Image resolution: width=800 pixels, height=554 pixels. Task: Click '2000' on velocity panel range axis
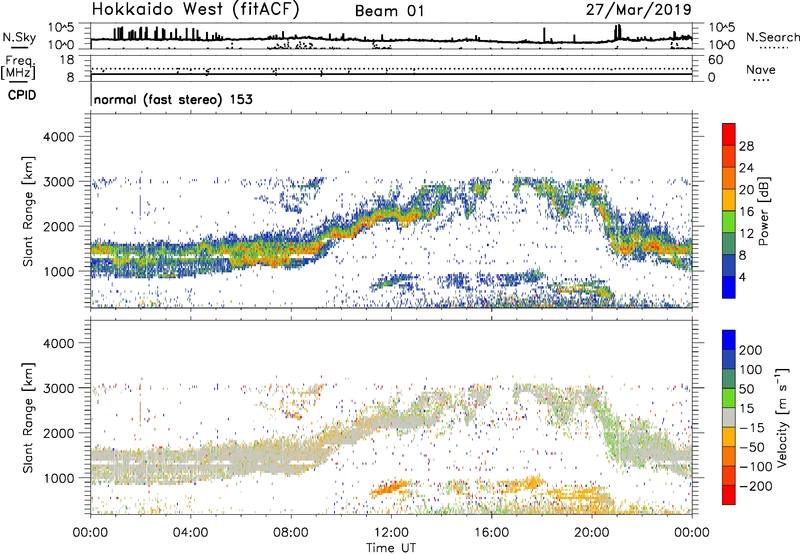tap(59, 433)
